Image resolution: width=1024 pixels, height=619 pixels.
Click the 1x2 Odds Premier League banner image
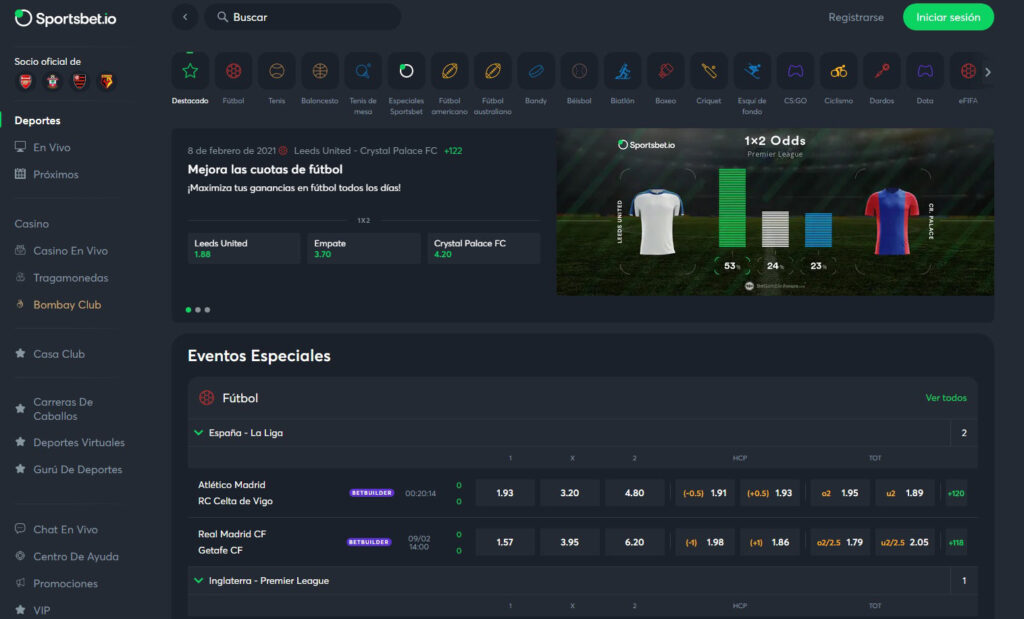775,212
